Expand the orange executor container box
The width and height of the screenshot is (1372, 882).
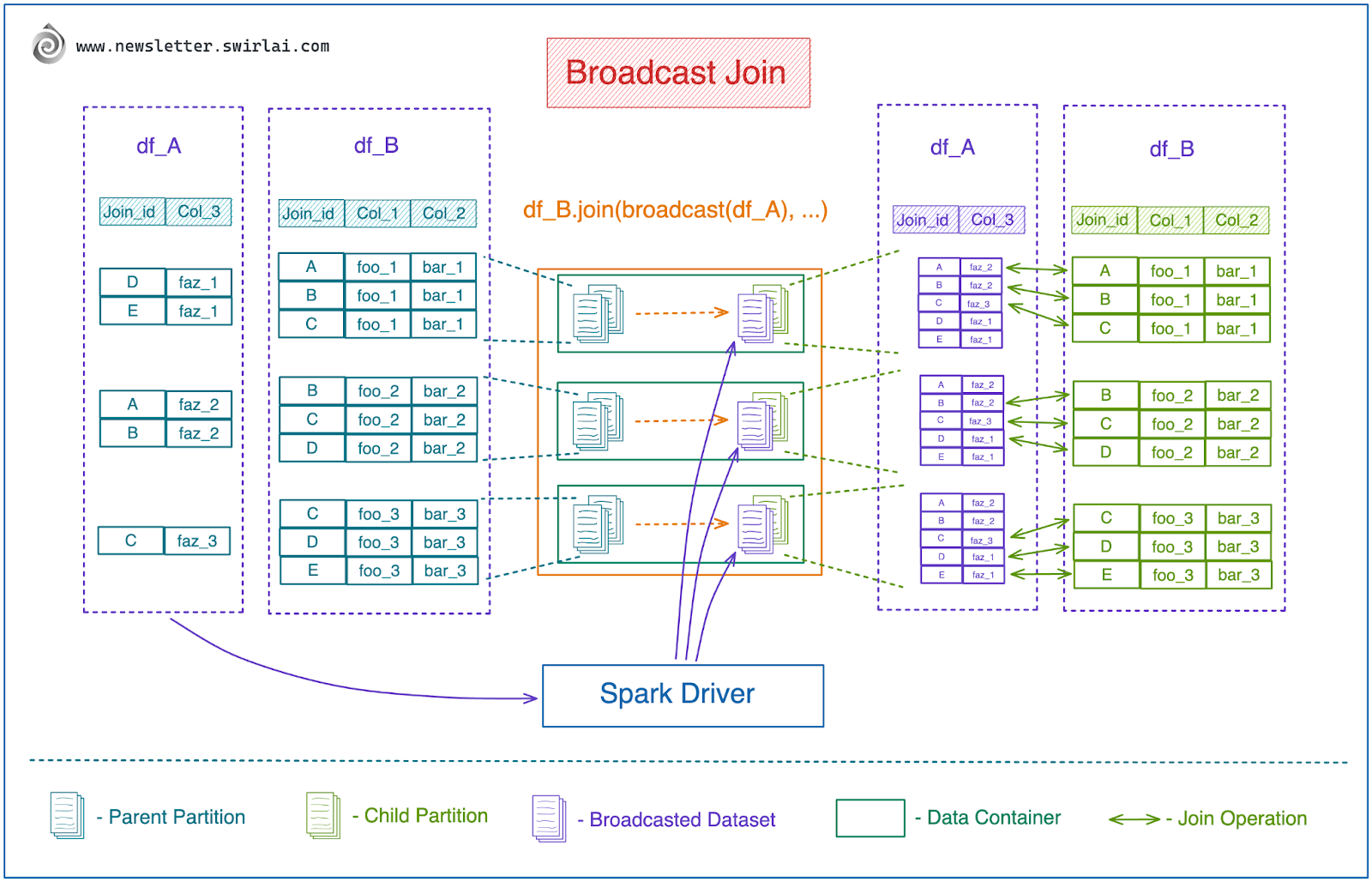(x=679, y=420)
